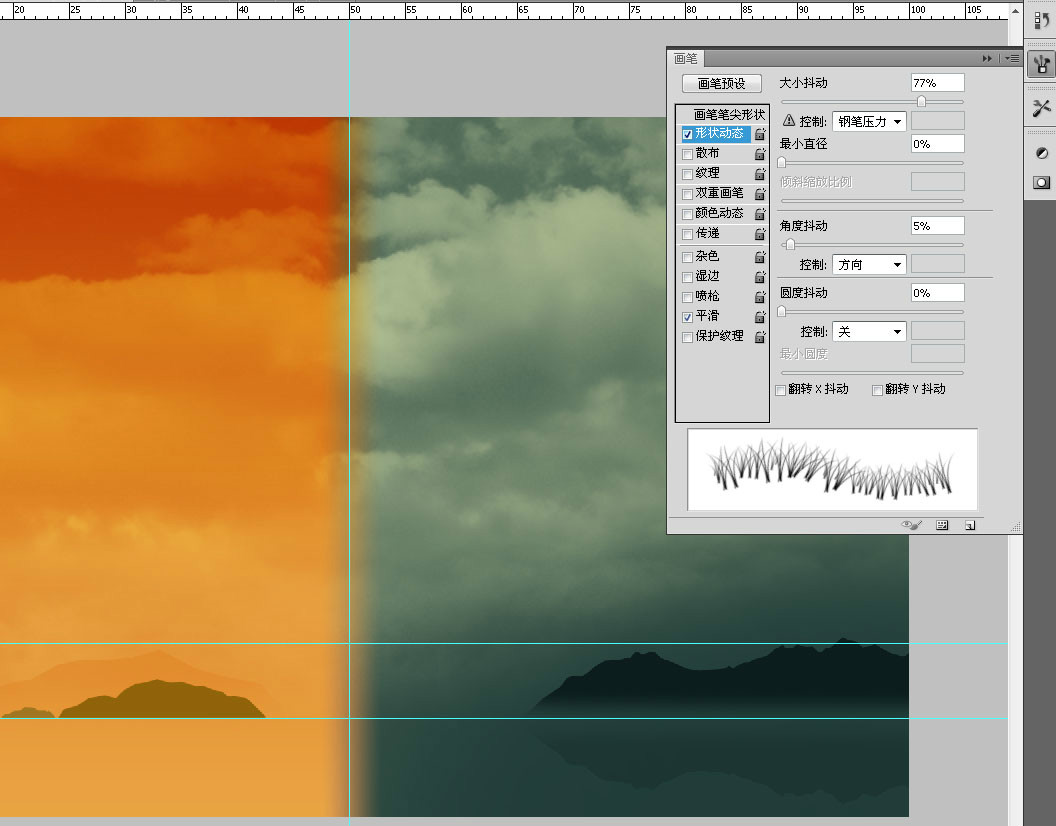The width and height of the screenshot is (1056, 826).
Task: Click the 角度抖动 slider handle
Action: pyautogui.click(x=791, y=244)
